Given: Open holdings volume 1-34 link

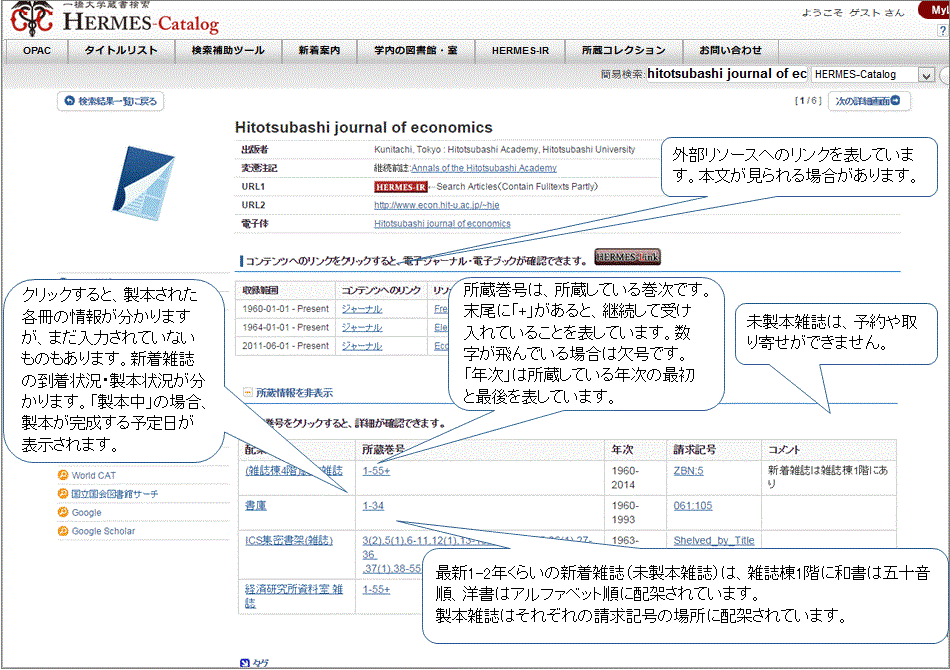Looking at the screenshot, I should click(x=373, y=506).
